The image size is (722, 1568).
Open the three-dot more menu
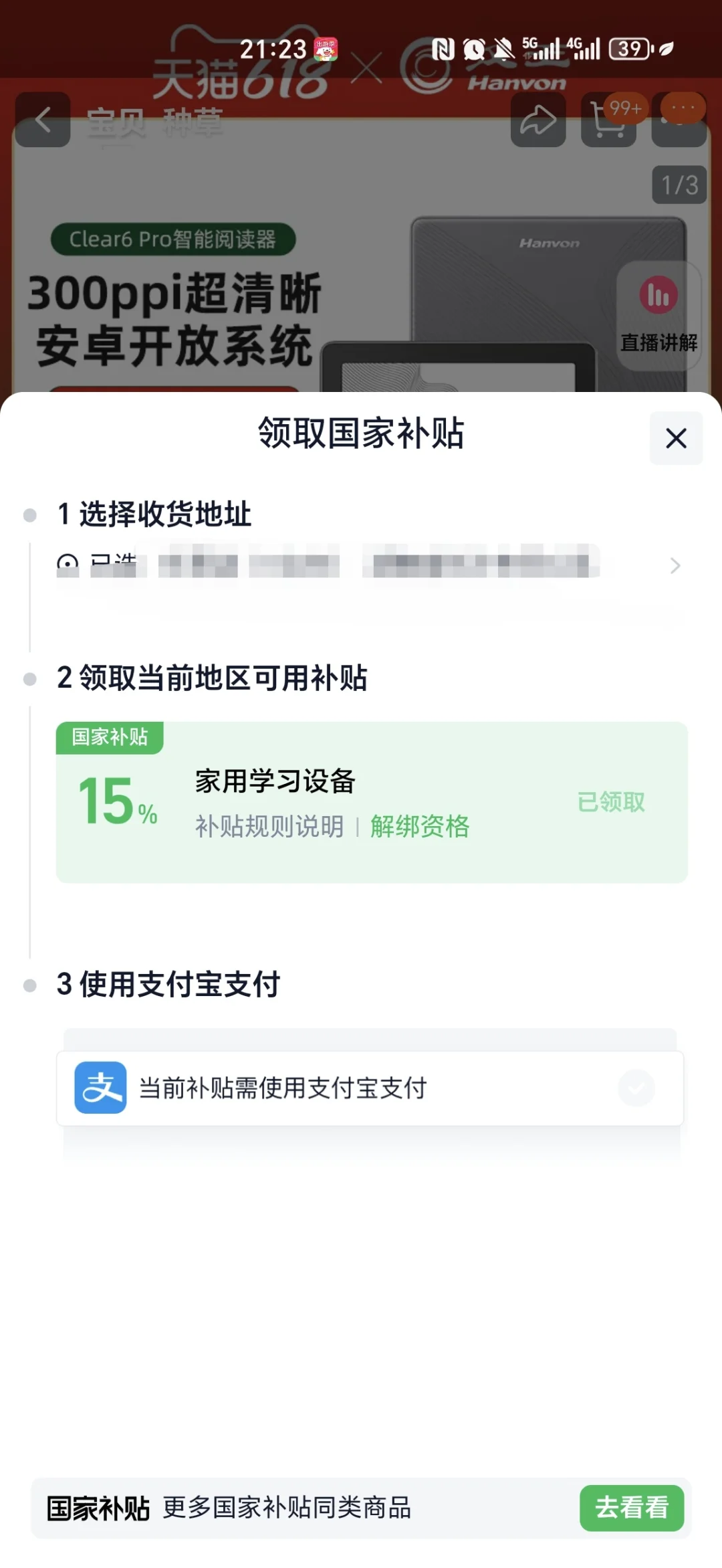679,120
